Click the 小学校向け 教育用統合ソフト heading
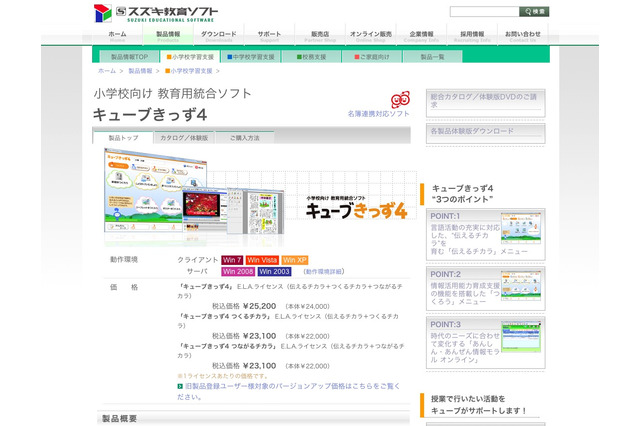This screenshot has width=640, height=426. pos(172,93)
